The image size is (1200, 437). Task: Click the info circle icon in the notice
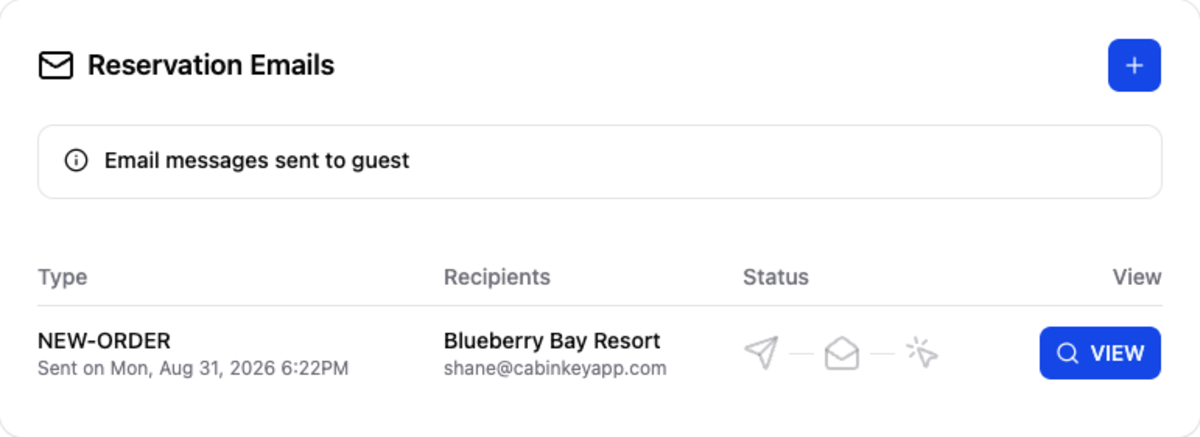[x=76, y=160]
